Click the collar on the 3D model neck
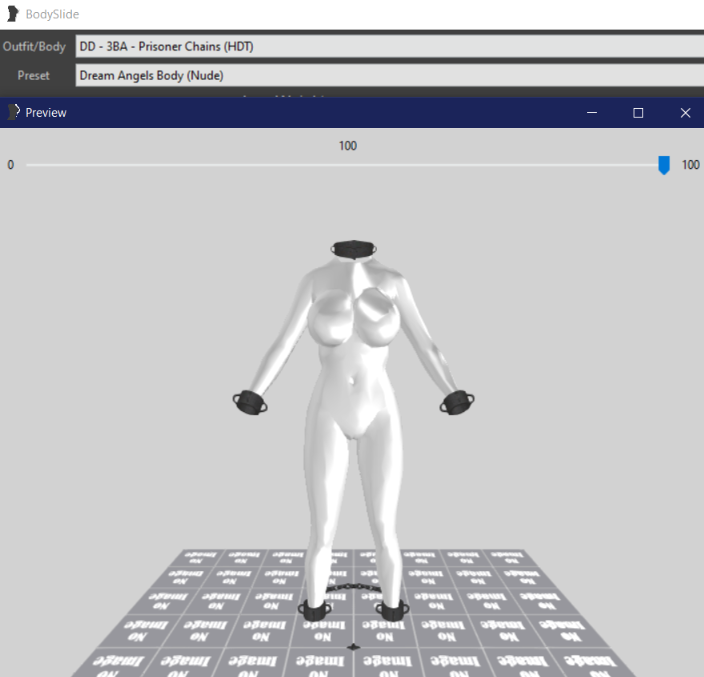Image resolution: width=704 pixels, height=677 pixels. (x=354, y=249)
